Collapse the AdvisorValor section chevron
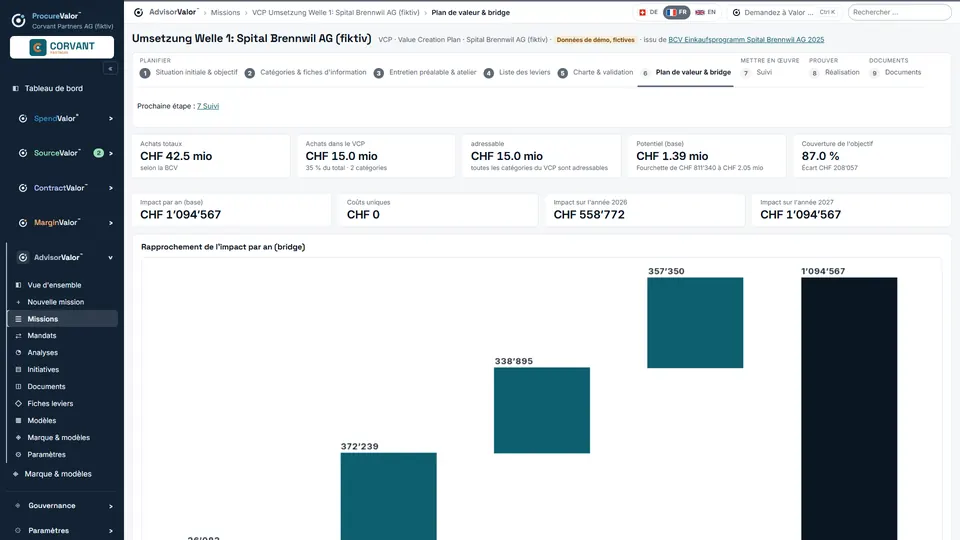The height and width of the screenshot is (540, 960). (x=111, y=258)
